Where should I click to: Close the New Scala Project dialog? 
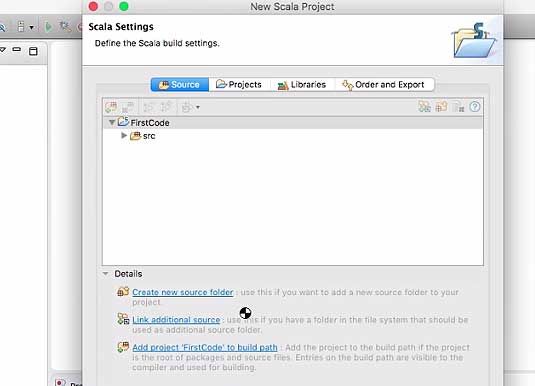tap(93, 6)
